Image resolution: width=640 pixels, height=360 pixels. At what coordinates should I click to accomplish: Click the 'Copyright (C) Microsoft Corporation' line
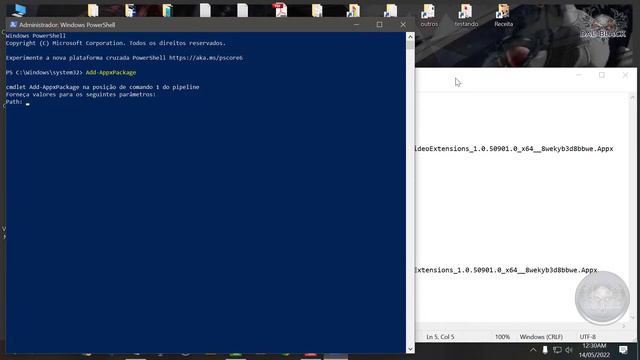pos(116,43)
